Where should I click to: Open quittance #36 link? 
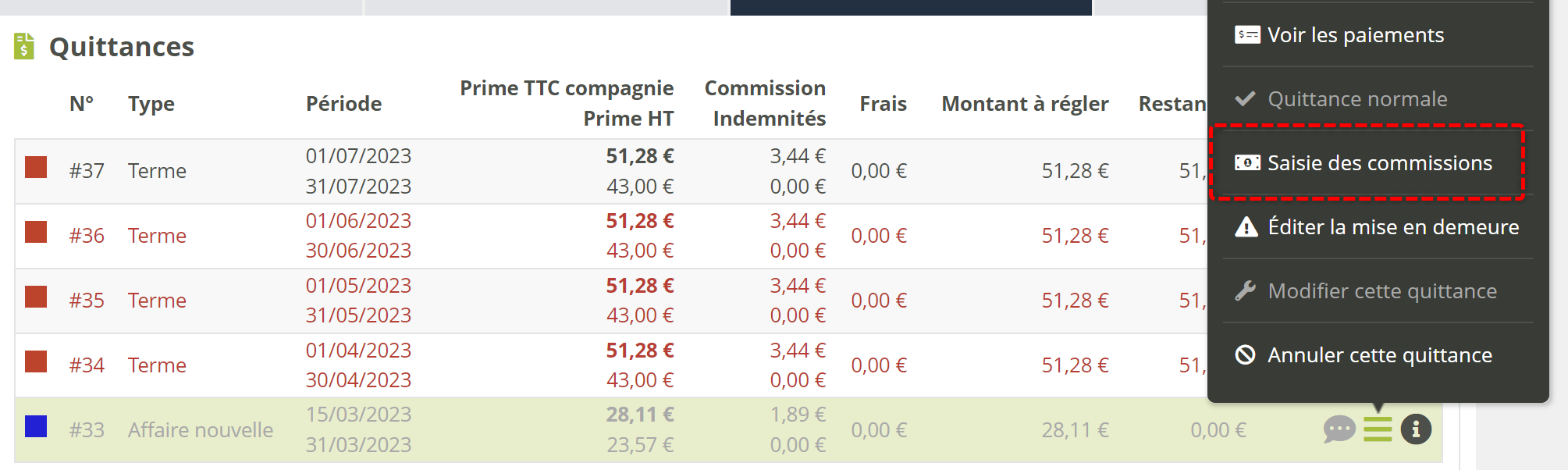tap(87, 236)
